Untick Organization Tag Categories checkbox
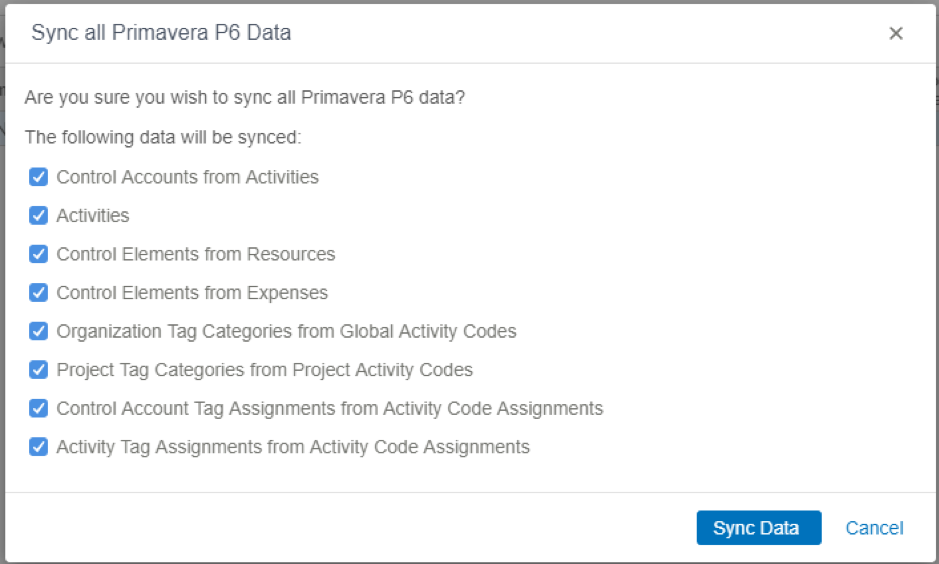Image resolution: width=939 pixels, height=564 pixels. [38, 331]
